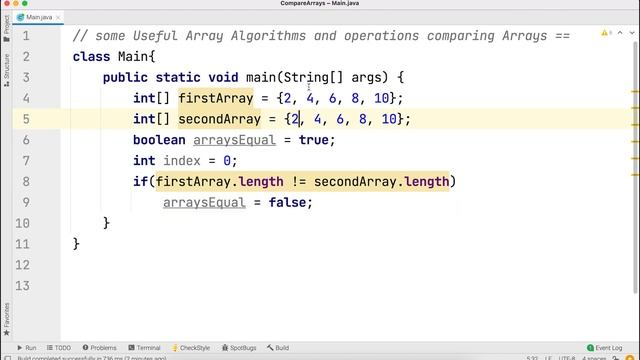Click line number 6 in gutter
Image resolution: width=640 pixels, height=360 pixels.
tap(26, 140)
